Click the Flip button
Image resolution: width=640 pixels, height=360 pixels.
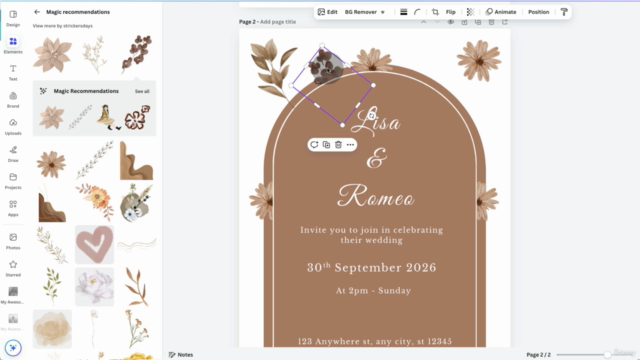pyautogui.click(x=451, y=12)
